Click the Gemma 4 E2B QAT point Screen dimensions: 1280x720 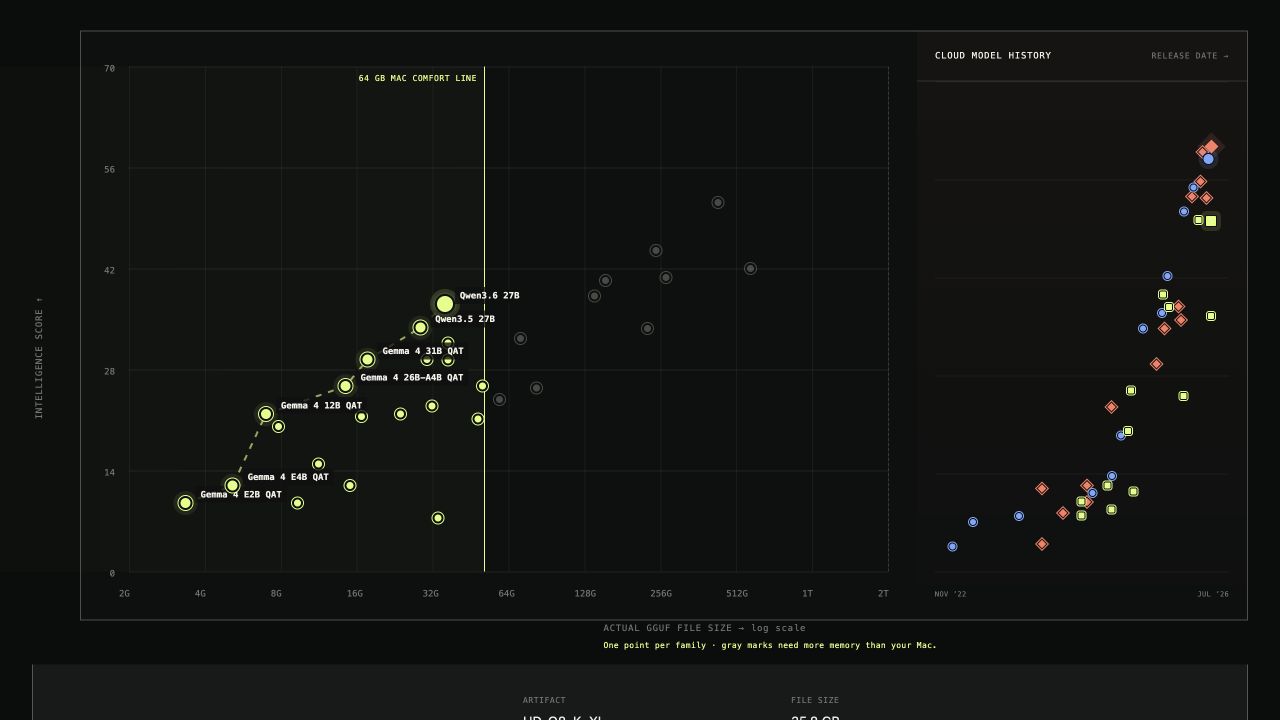tap(185, 503)
